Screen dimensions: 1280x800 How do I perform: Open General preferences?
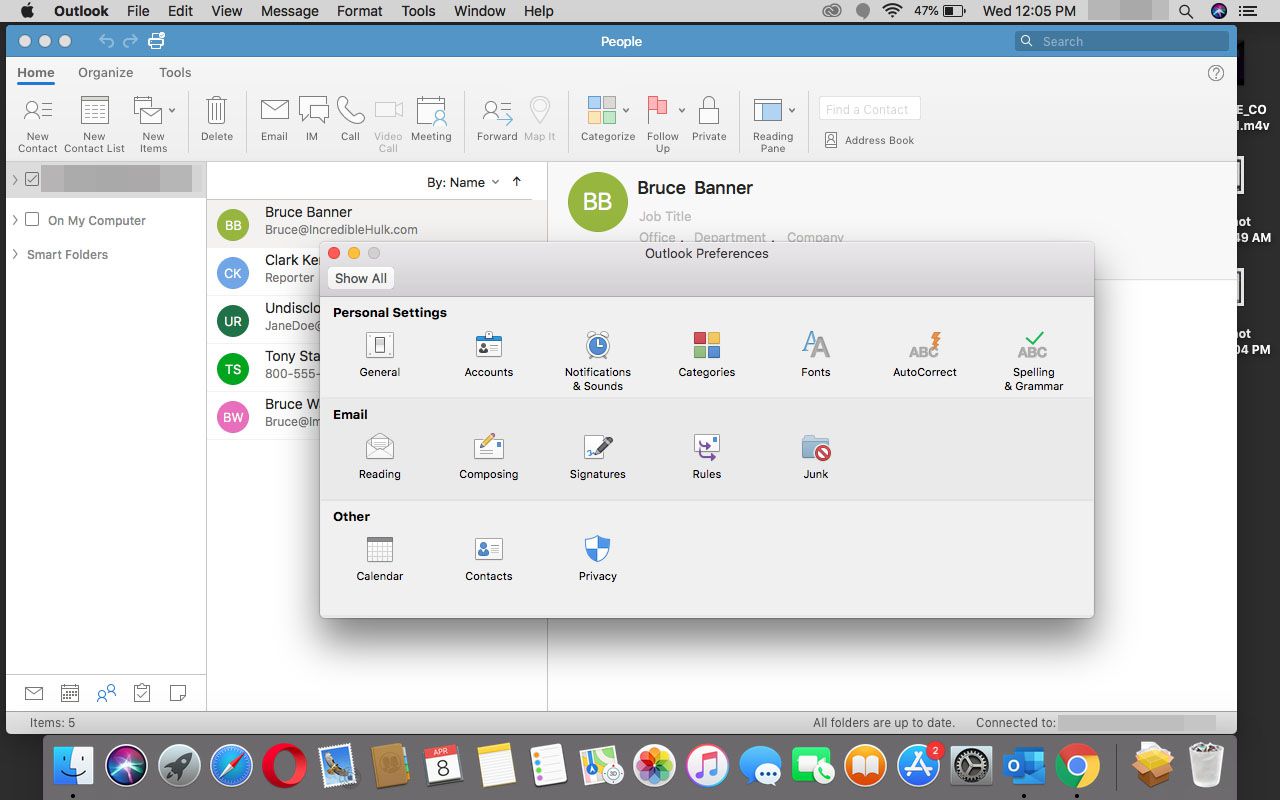[x=379, y=355]
